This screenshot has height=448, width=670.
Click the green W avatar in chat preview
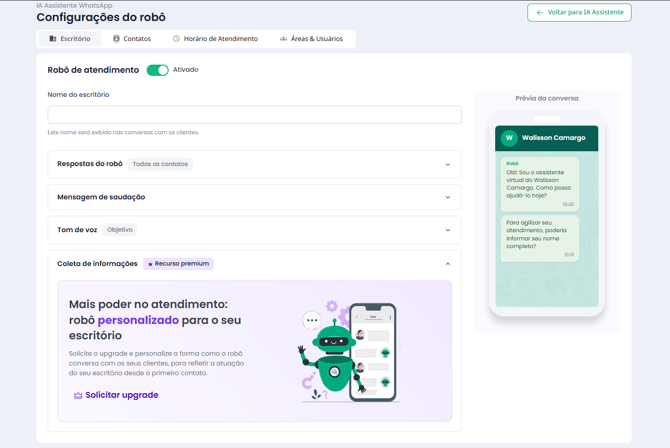click(509, 138)
